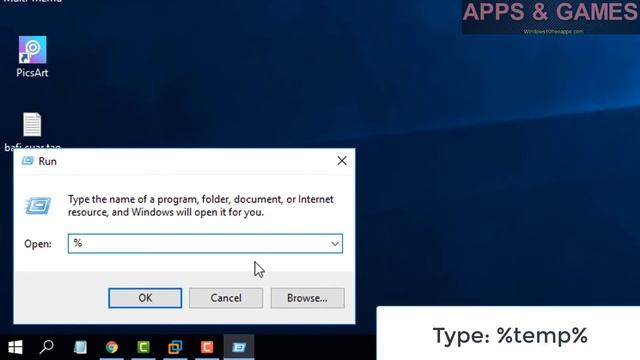This screenshot has width=640, height=360.
Task: Open the Windows Start menu
Action: click(16, 347)
